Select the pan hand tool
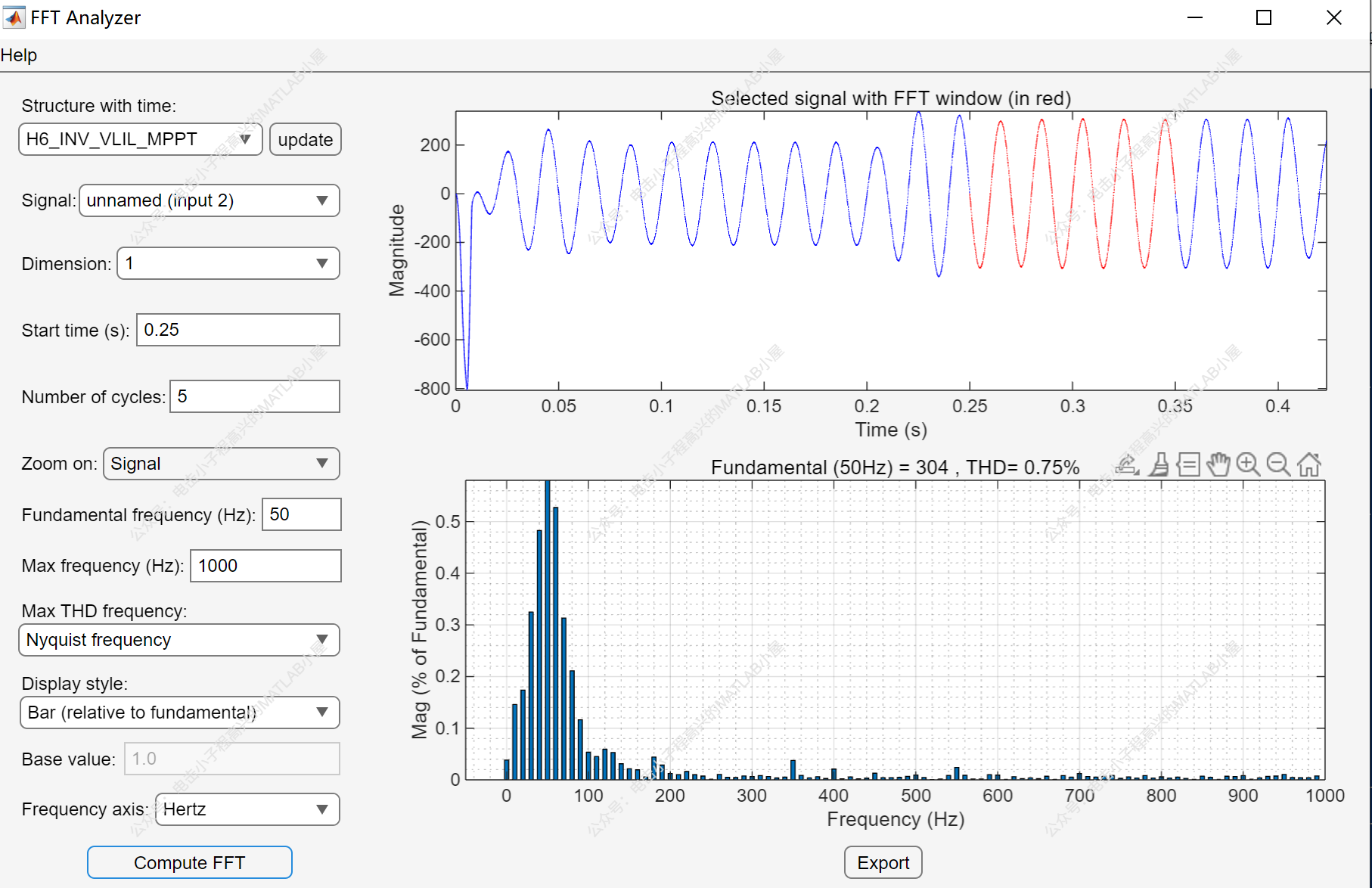The image size is (1372, 888). pos(1218,464)
